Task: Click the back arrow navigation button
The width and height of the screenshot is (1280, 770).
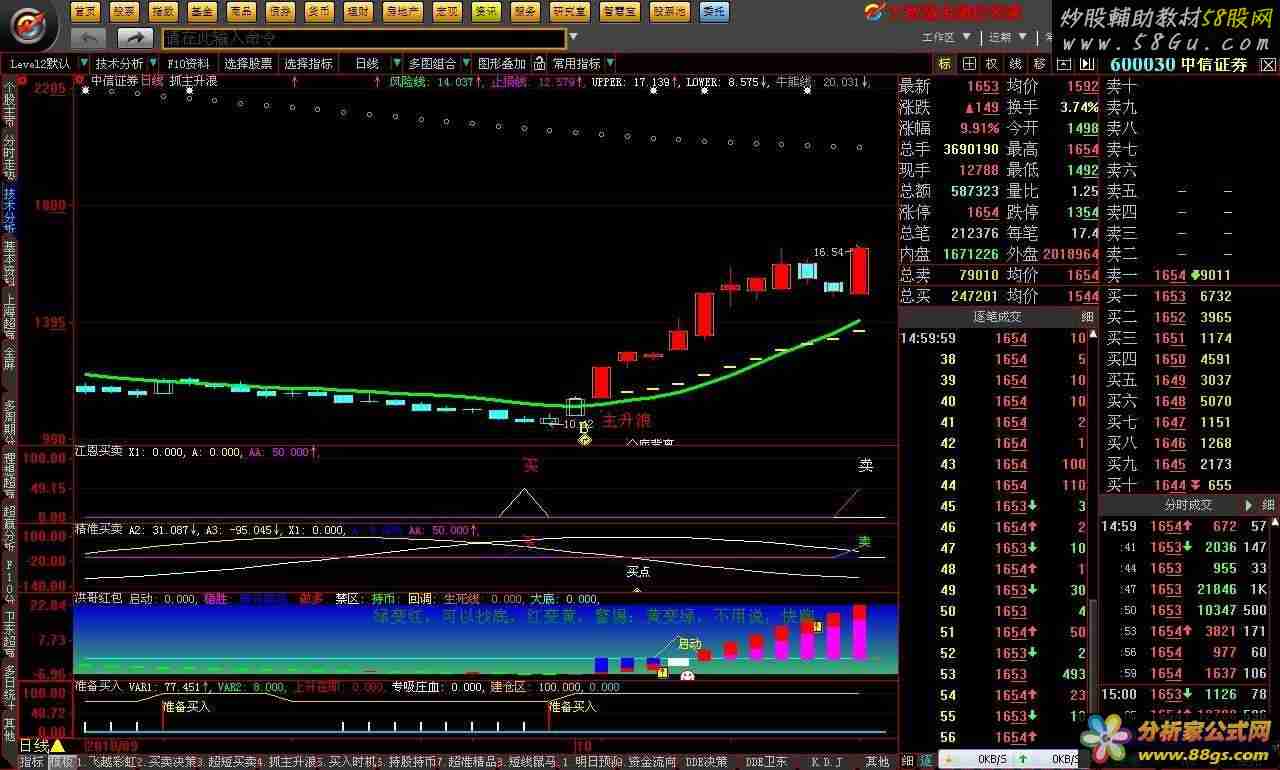Action: pyautogui.click(x=89, y=38)
